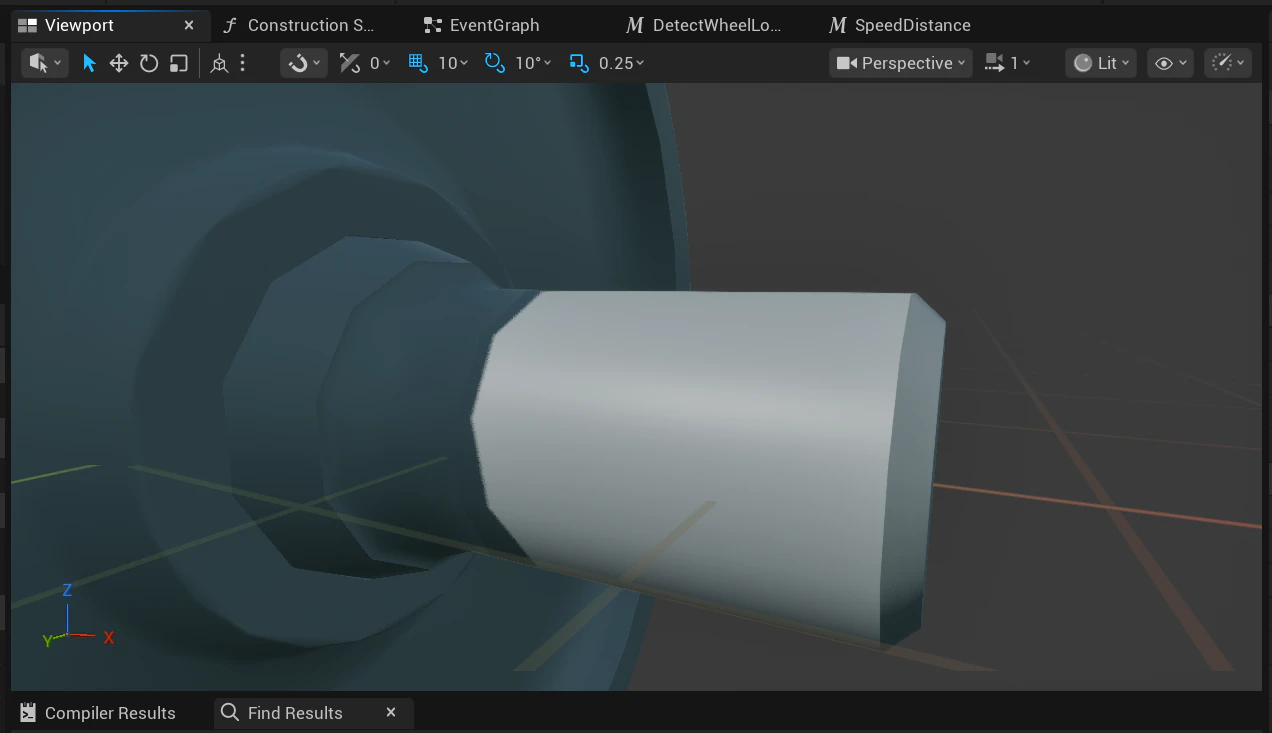Open the magnet snapping options dropdown
Viewport: 1272px width, 733px height.
click(x=304, y=63)
